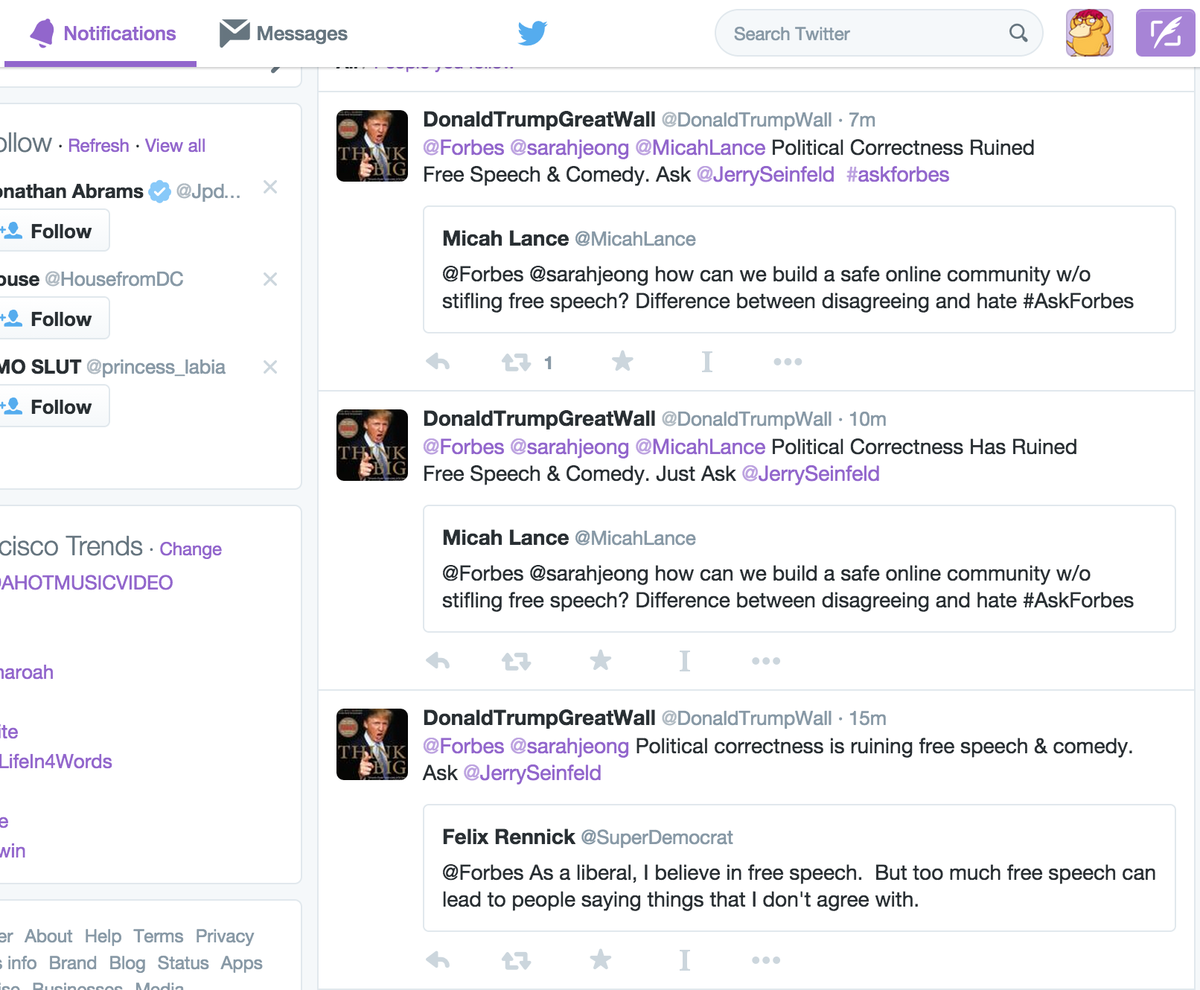The height and width of the screenshot is (990, 1200).
Task: Click @JerrySeinfeld mention in 10m tweet
Action: [810, 474]
